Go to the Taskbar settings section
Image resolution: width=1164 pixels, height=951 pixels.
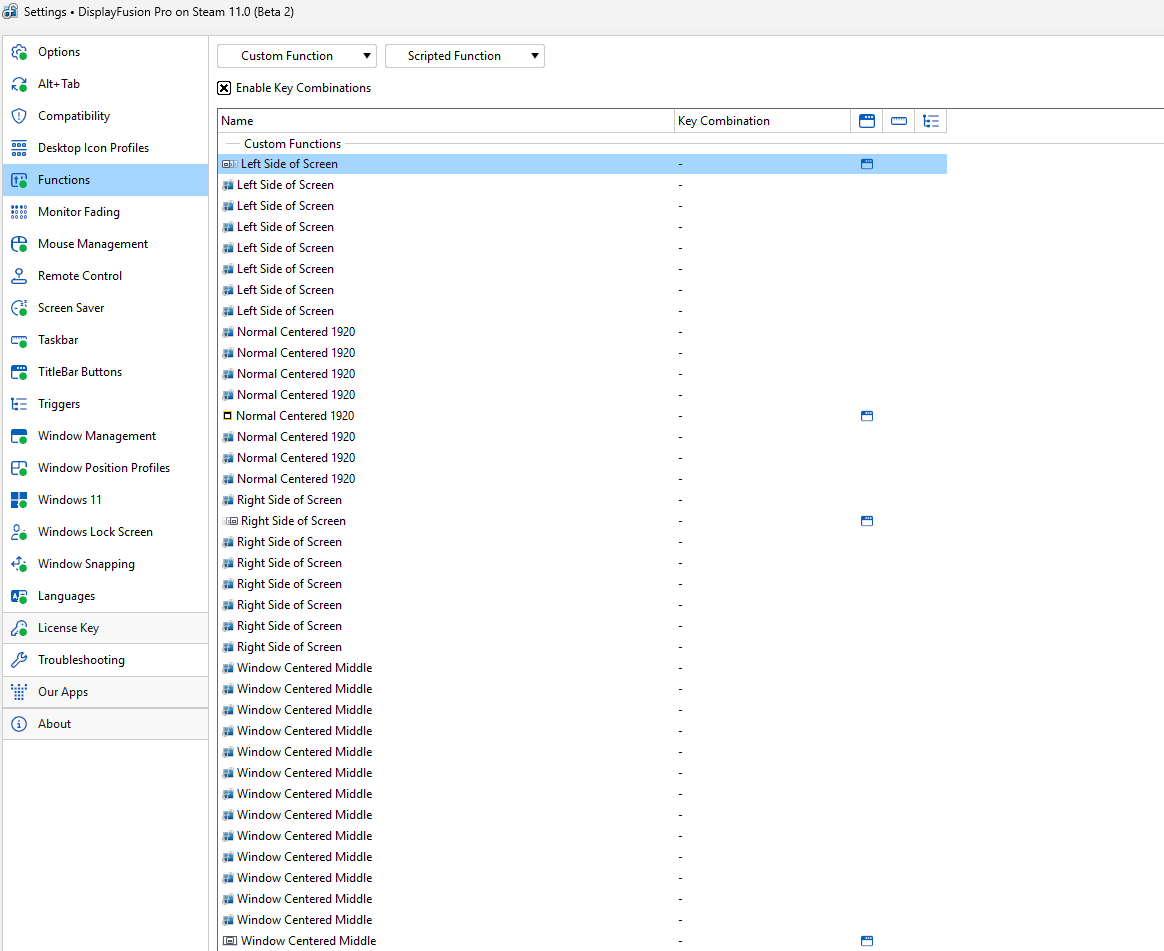click(105, 339)
